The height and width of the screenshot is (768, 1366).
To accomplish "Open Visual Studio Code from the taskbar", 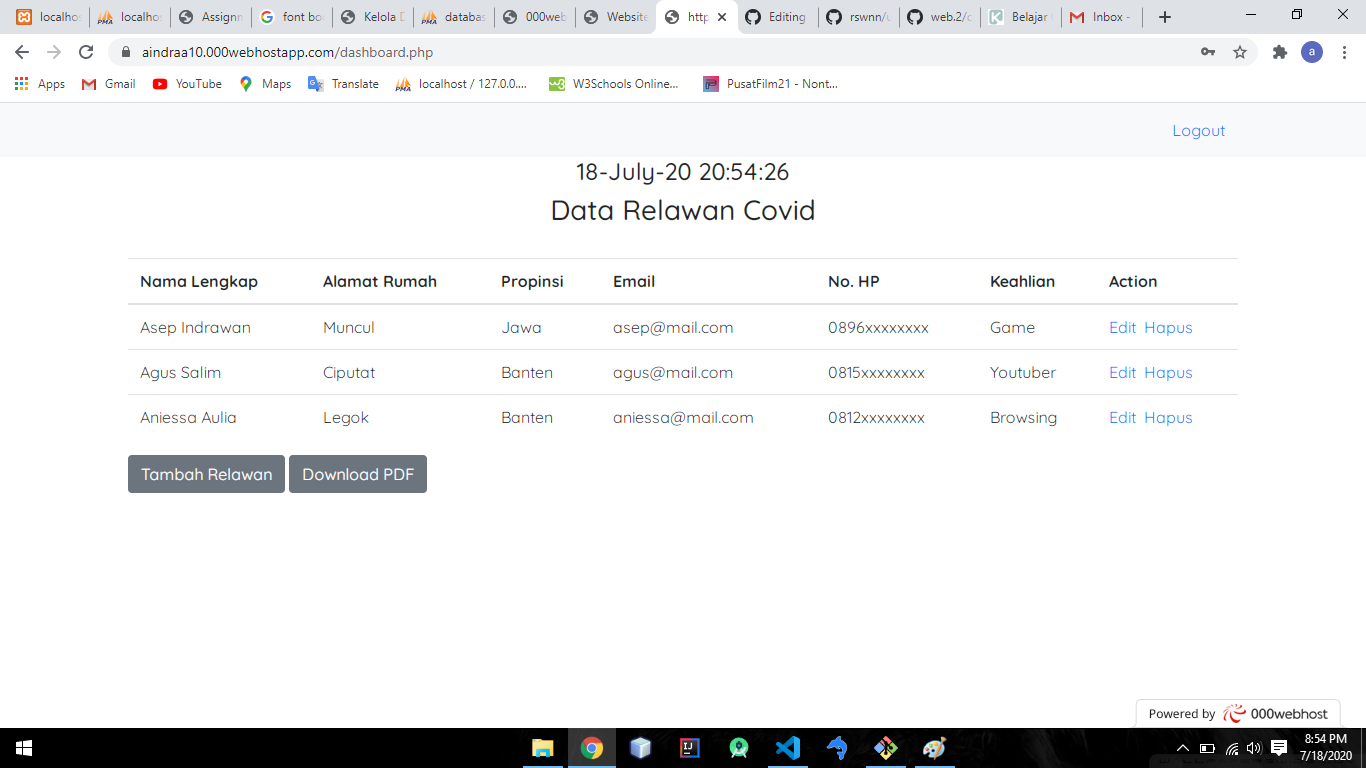I will 788,748.
